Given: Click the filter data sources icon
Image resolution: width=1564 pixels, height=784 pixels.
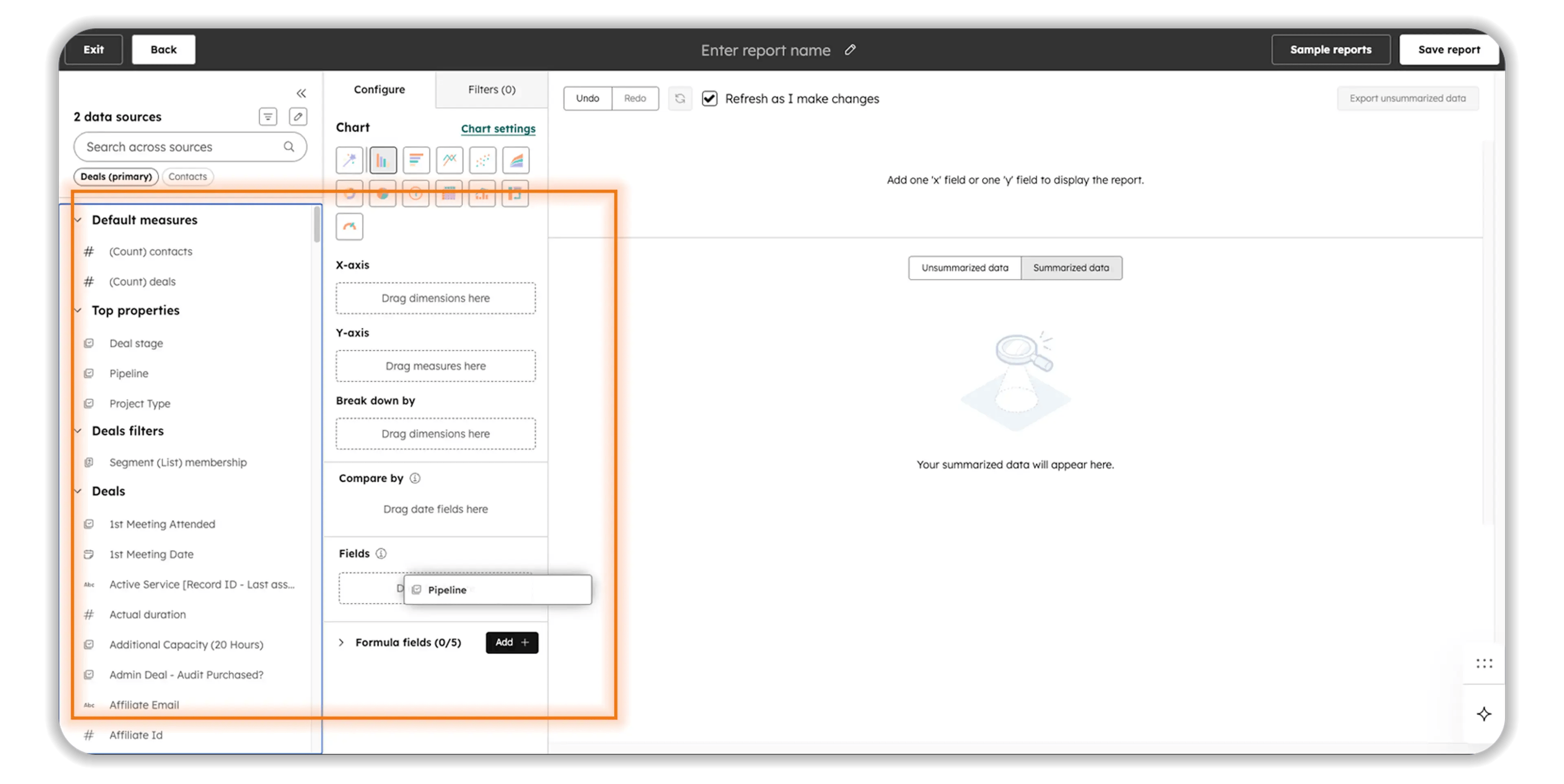Looking at the screenshot, I should (x=268, y=116).
